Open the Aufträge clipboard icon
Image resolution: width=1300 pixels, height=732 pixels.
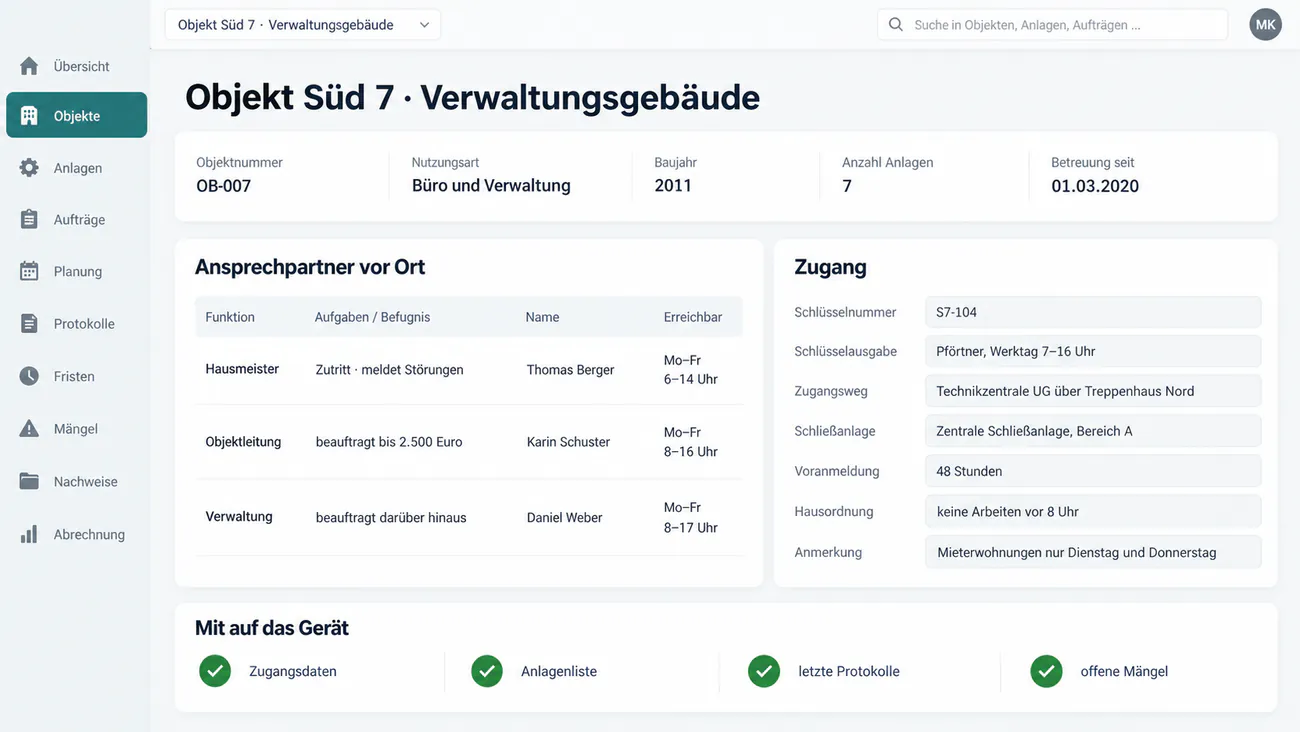pos(29,219)
